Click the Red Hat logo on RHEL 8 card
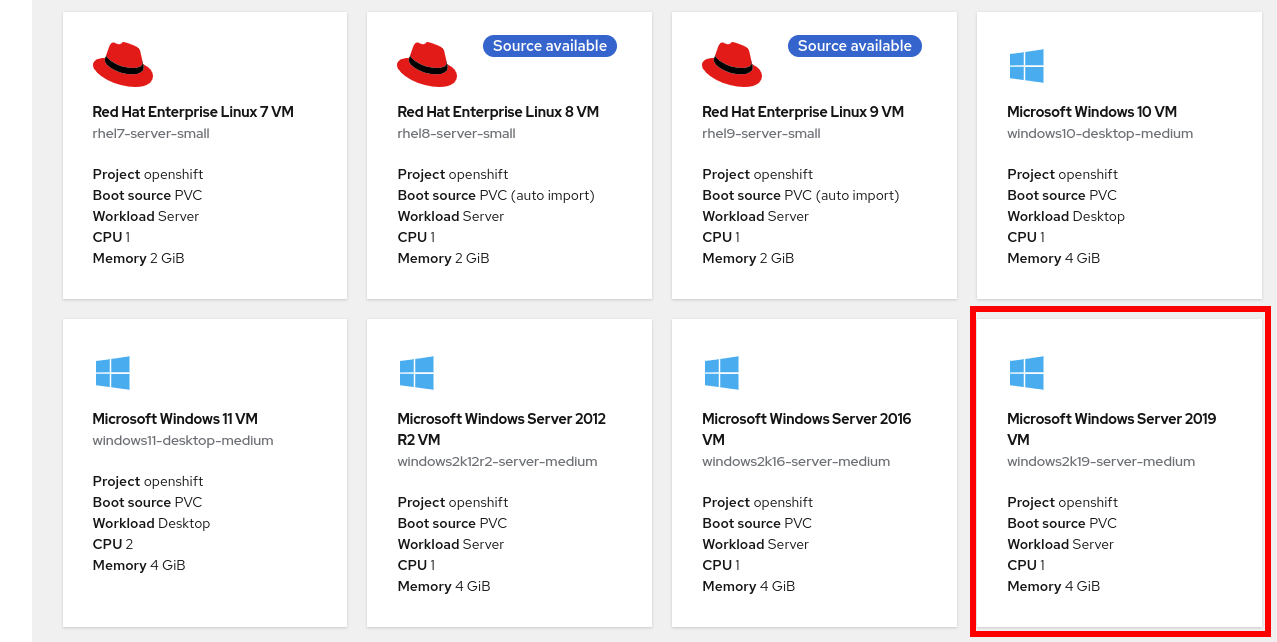 point(427,65)
